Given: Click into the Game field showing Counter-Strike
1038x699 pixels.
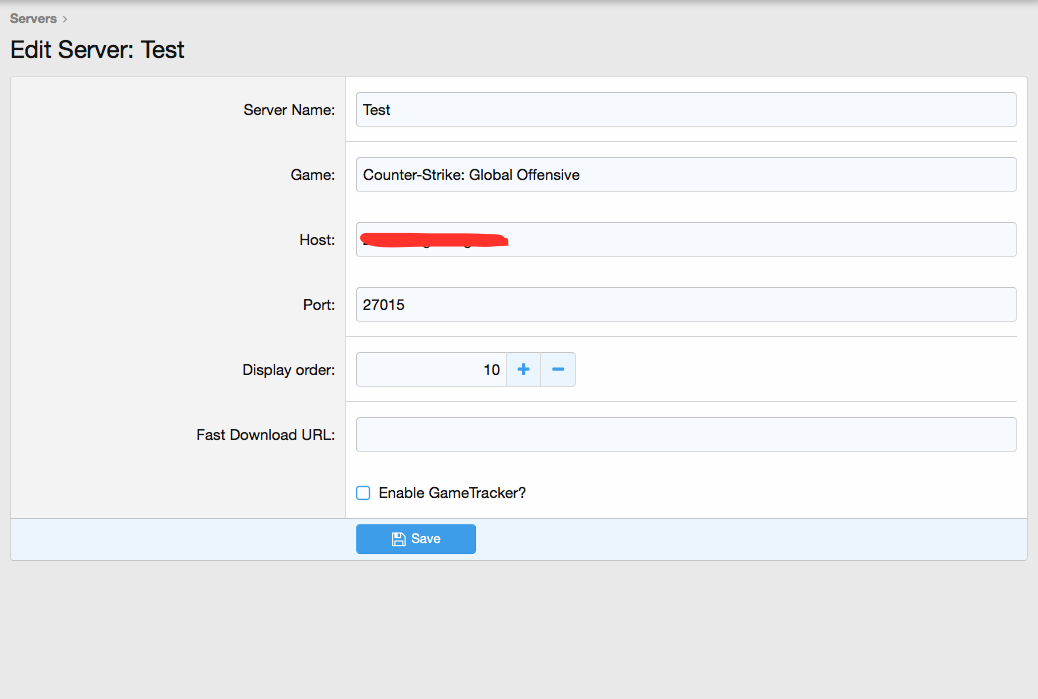Looking at the screenshot, I should pos(686,175).
